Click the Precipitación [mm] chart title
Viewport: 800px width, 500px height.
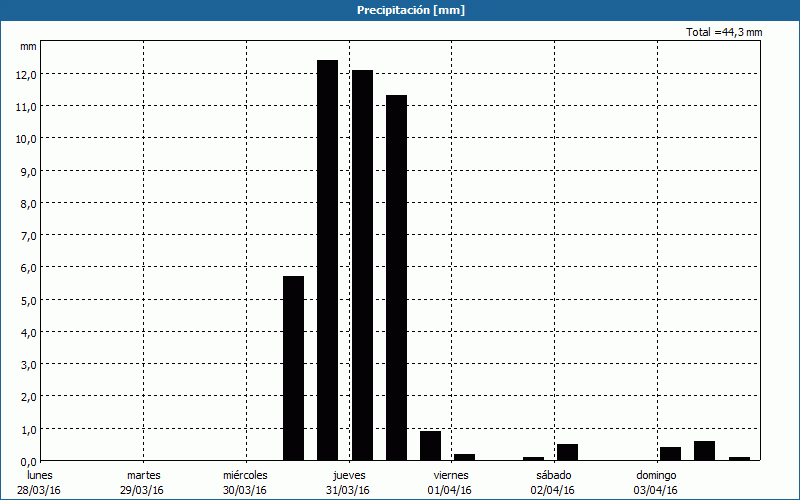411,10
